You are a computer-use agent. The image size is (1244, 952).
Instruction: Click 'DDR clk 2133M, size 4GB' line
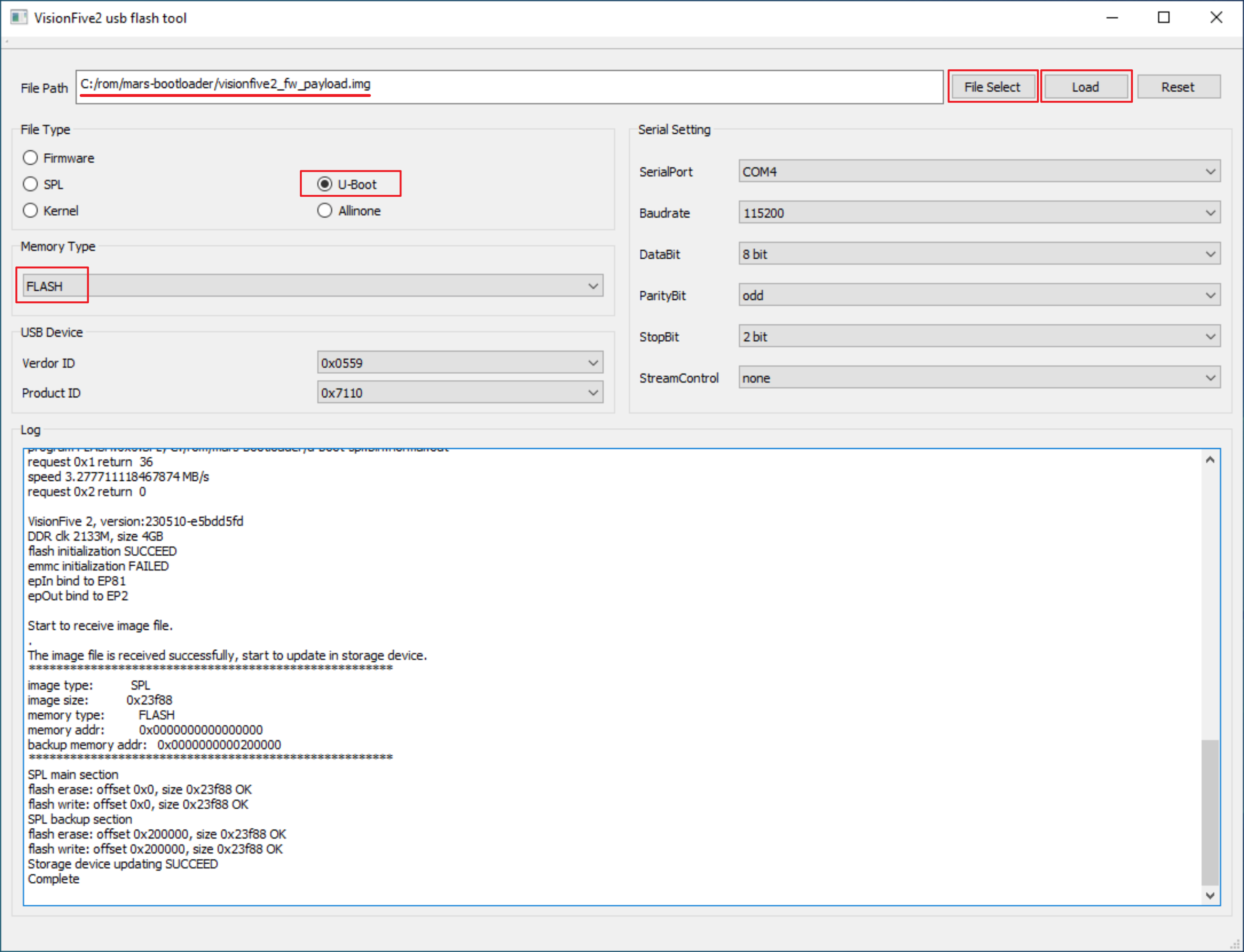pyautogui.click(x=95, y=536)
